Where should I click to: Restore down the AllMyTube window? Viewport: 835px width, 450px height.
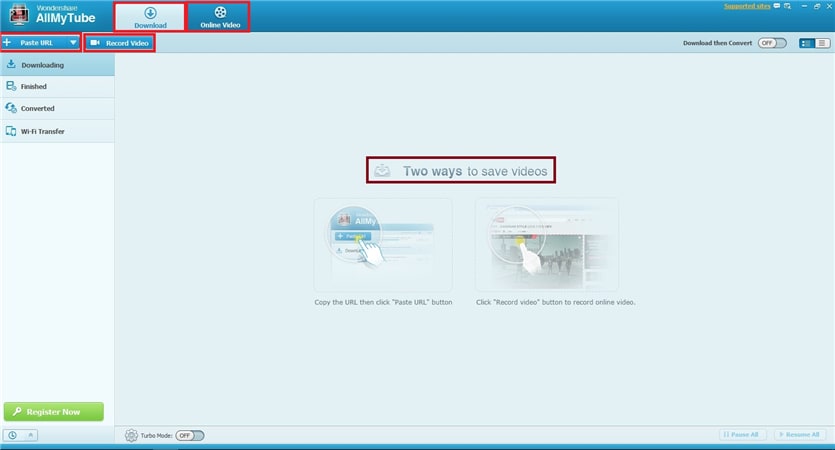point(817,6)
